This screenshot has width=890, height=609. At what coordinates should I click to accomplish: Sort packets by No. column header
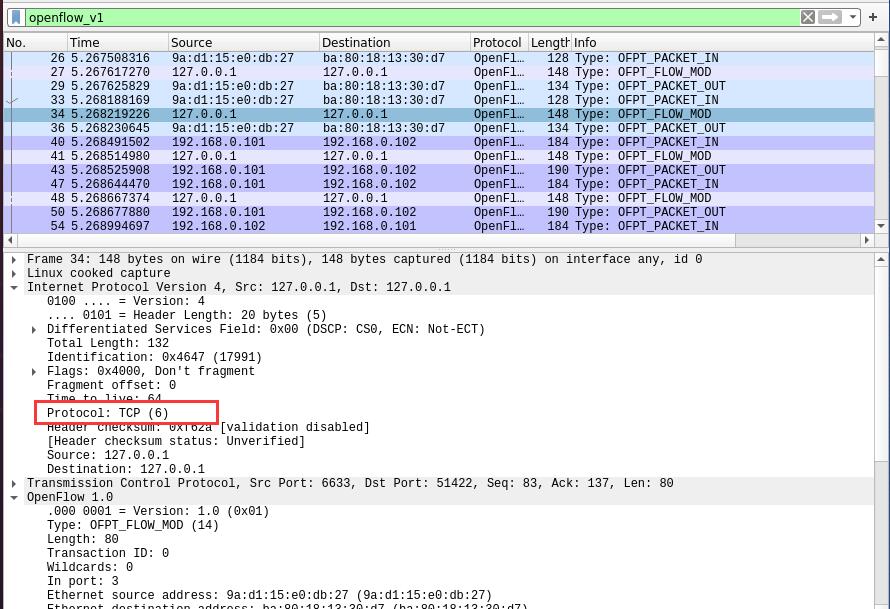click(x=35, y=43)
